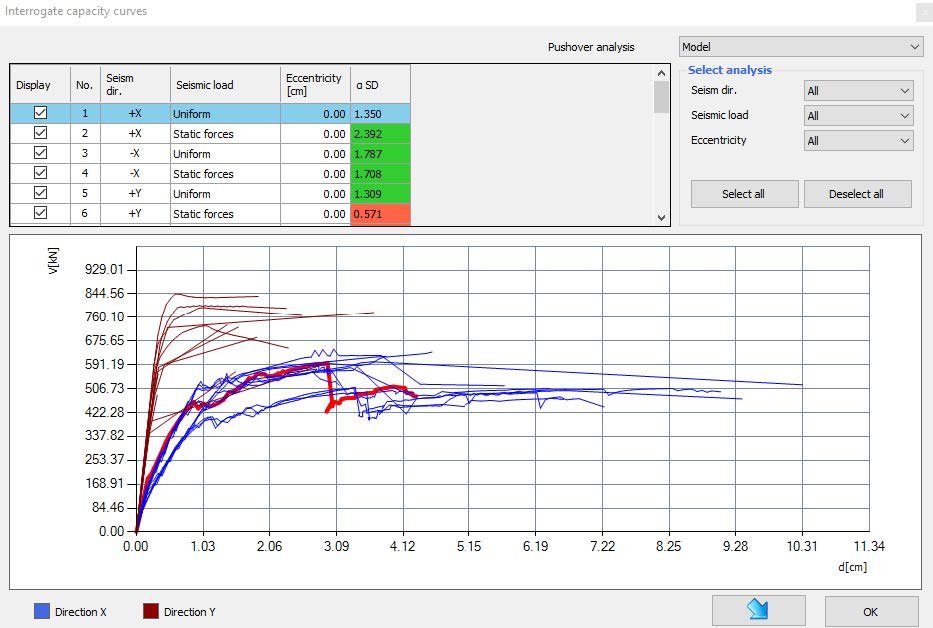Open the Eccentricity filter dropdown
Viewport: 933px width, 628px height.
tap(858, 140)
